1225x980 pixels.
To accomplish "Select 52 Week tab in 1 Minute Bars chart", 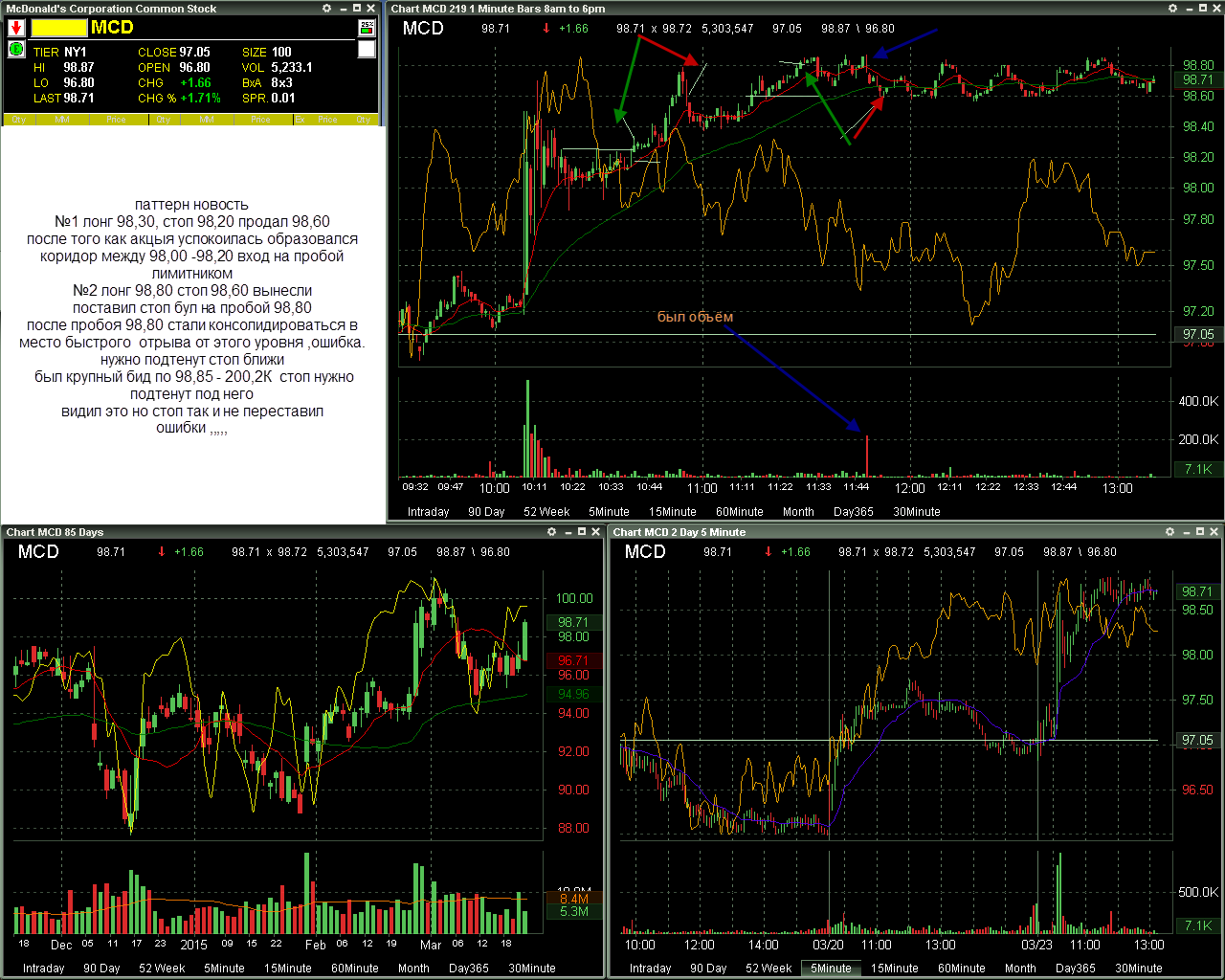I will (546, 512).
